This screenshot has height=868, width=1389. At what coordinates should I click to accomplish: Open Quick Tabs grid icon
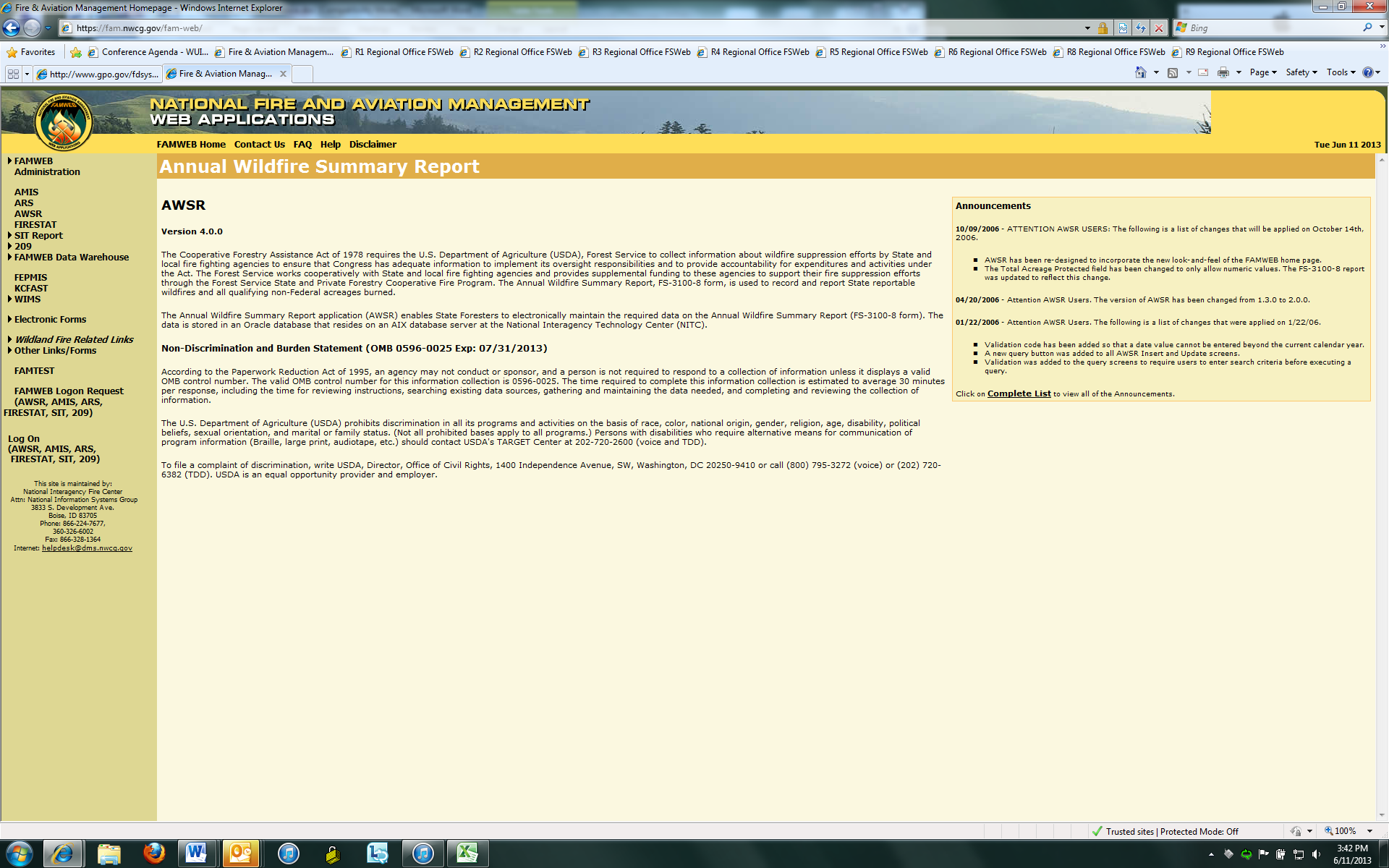13,74
